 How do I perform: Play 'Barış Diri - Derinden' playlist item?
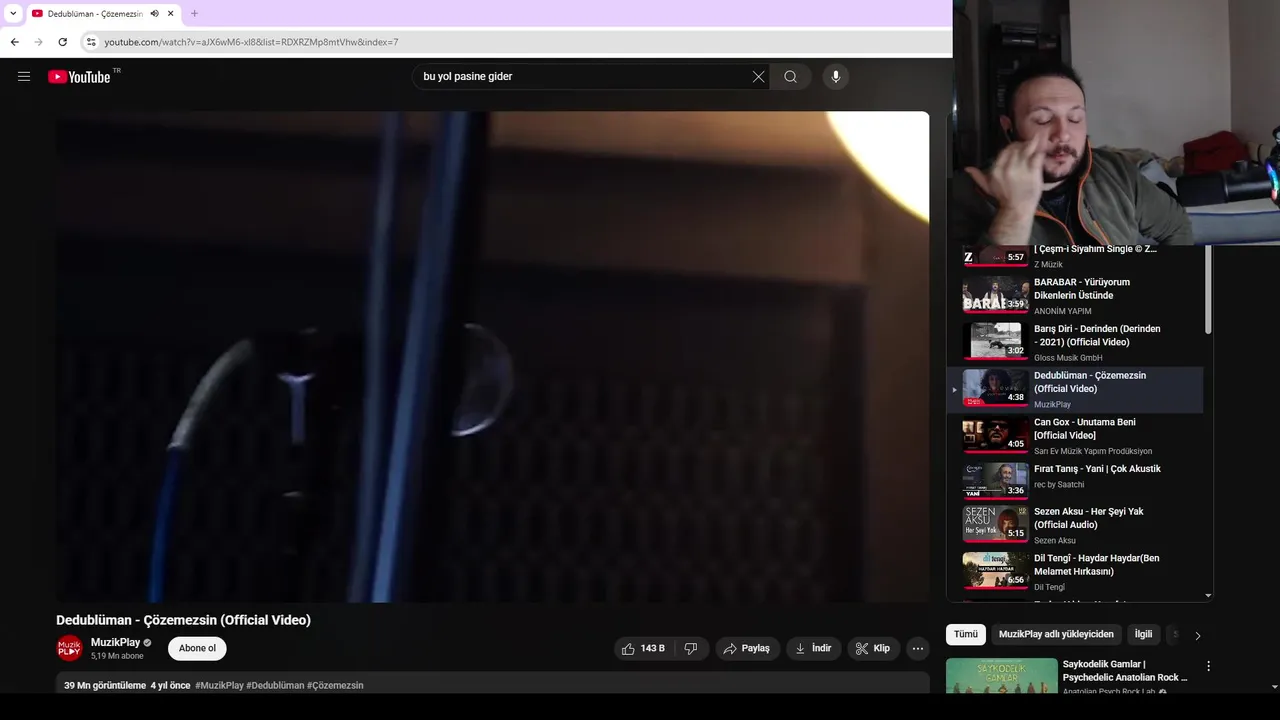(1075, 342)
